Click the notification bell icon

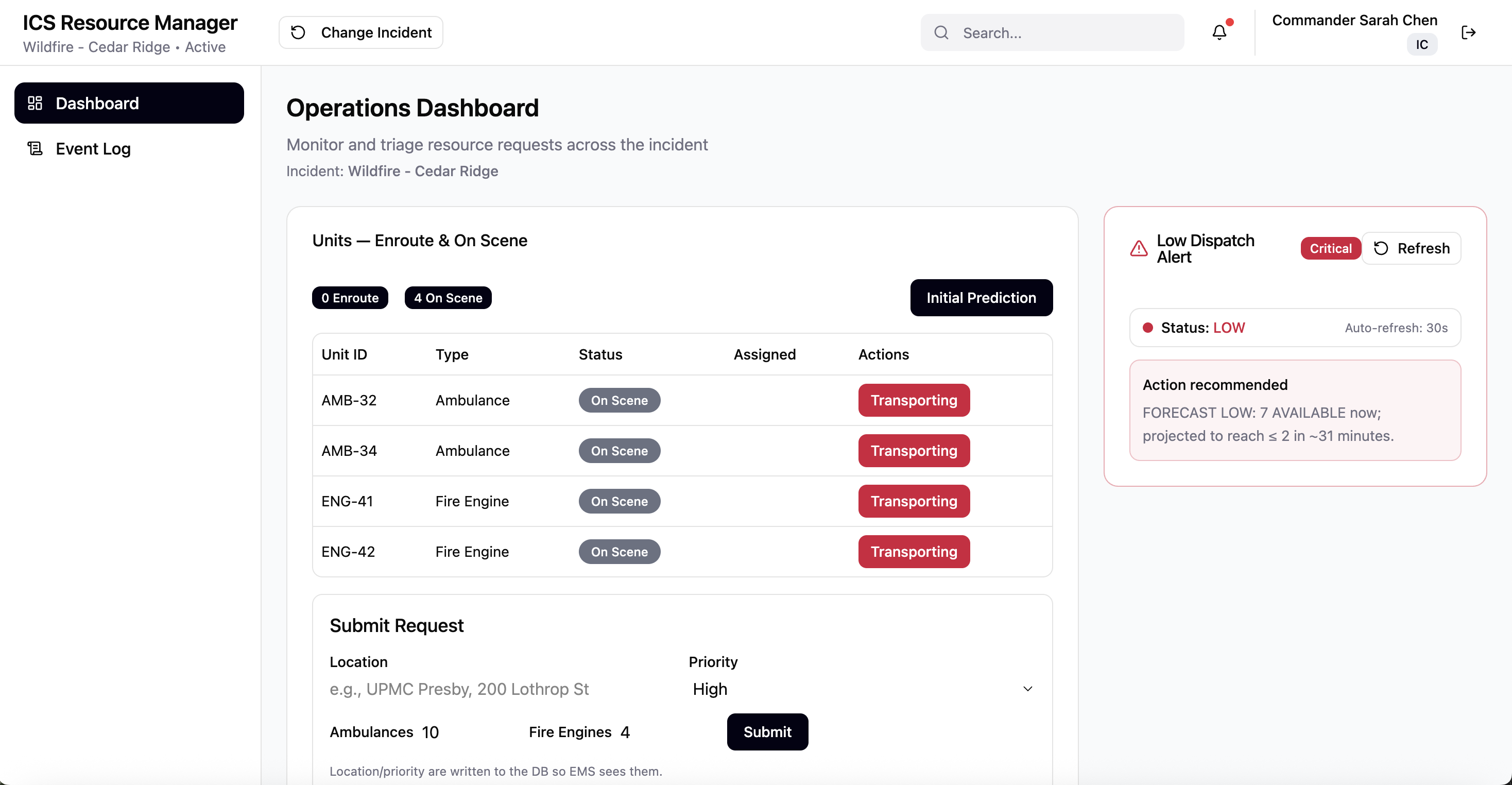pyautogui.click(x=1219, y=32)
